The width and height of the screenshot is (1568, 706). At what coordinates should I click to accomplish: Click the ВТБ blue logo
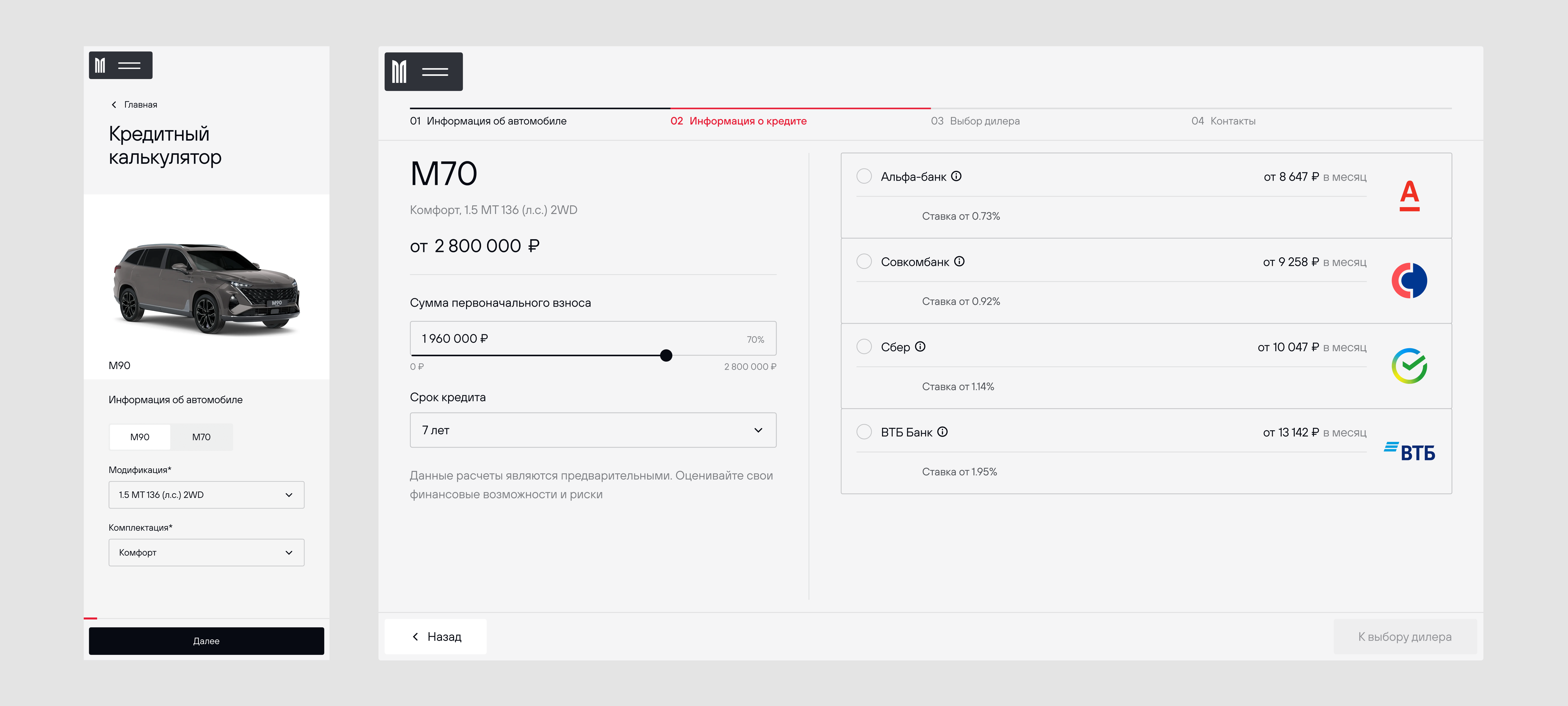pyautogui.click(x=1409, y=451)
